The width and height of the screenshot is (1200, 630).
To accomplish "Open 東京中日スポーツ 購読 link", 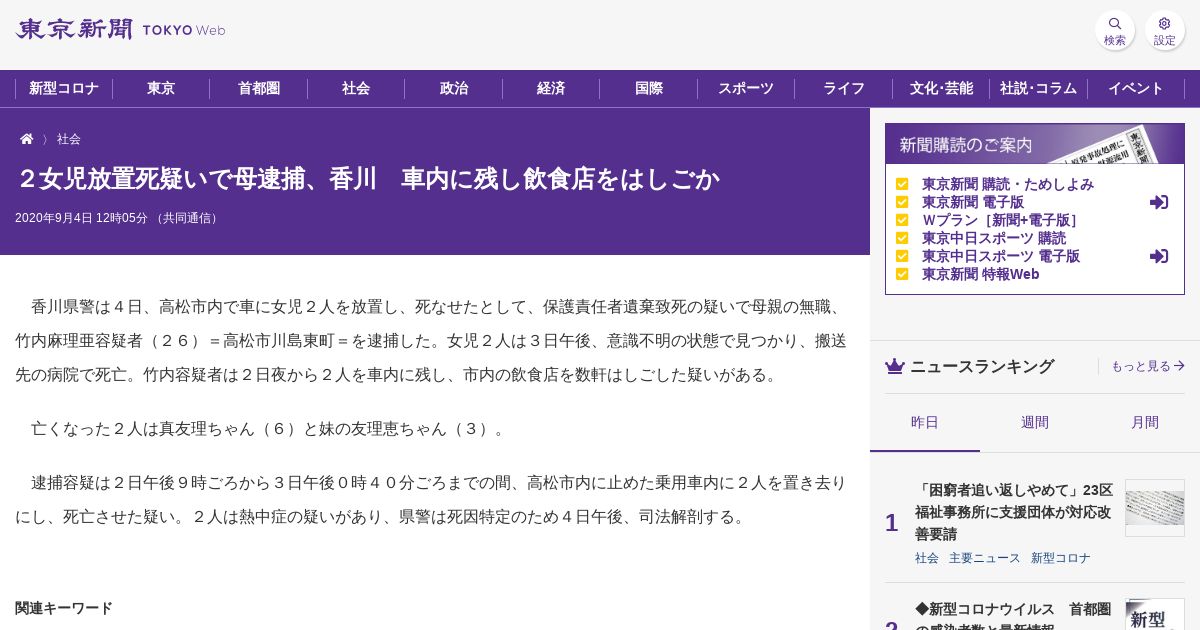I will (x=994, y=238).
